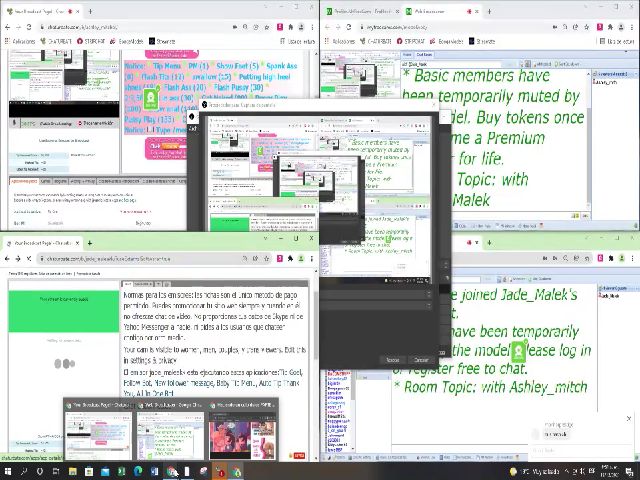The height and width of the screenshot is (480, 640).
Task: Click Accept button in capture dialog
Action: click(x=392, y=360)
